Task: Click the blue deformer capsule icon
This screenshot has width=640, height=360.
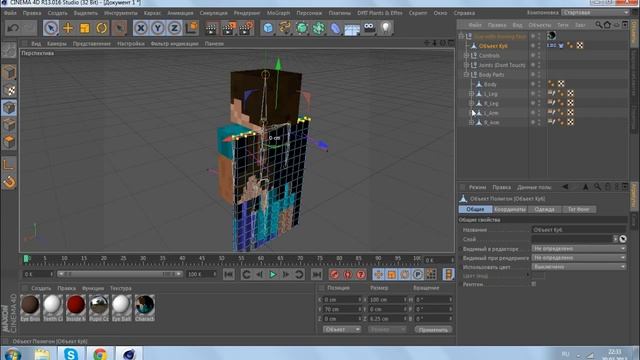Action: pos(335,28)
